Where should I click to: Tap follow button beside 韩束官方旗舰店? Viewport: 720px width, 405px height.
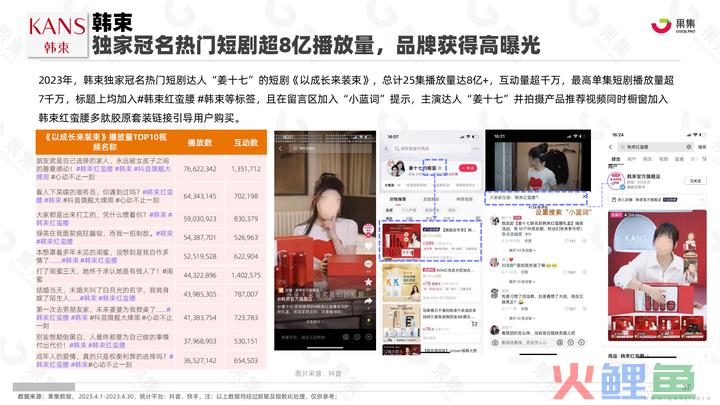pos(695,180)
